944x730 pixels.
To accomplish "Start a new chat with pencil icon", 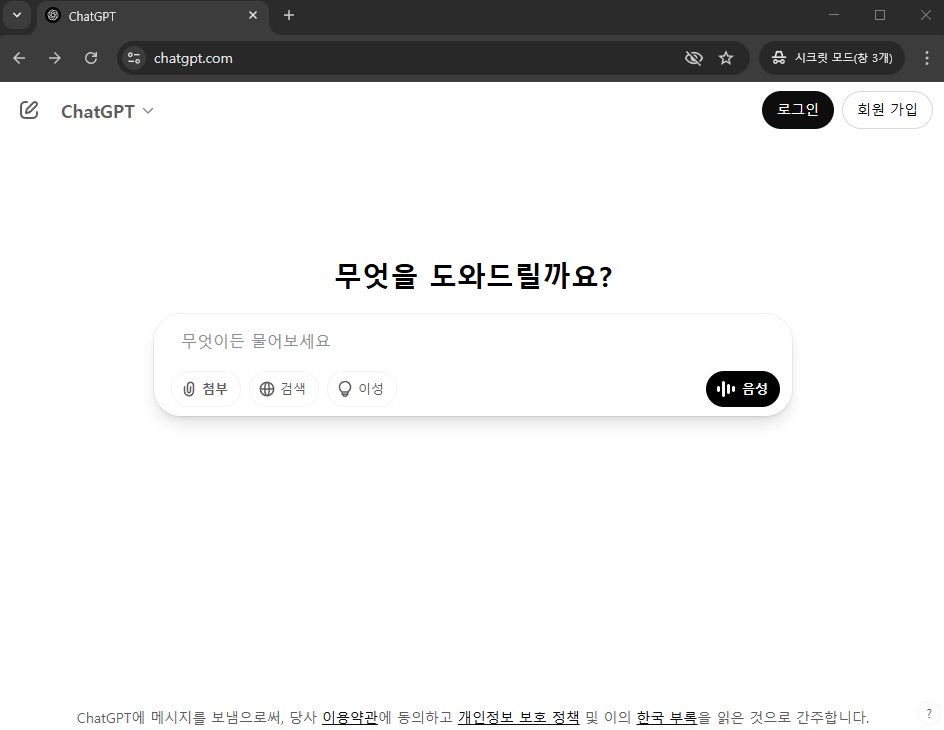I will pyautogui.click(x=29, y=110).
